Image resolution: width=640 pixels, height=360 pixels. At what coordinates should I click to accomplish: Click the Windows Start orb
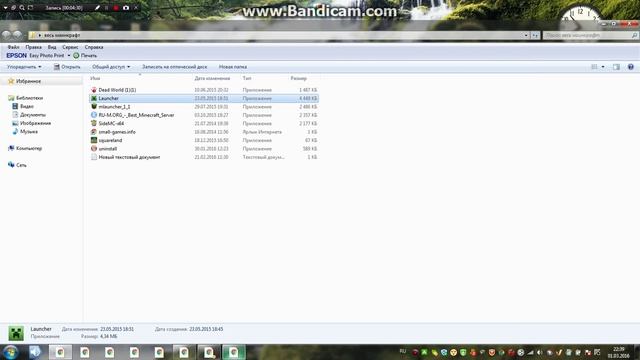[10, 352]
